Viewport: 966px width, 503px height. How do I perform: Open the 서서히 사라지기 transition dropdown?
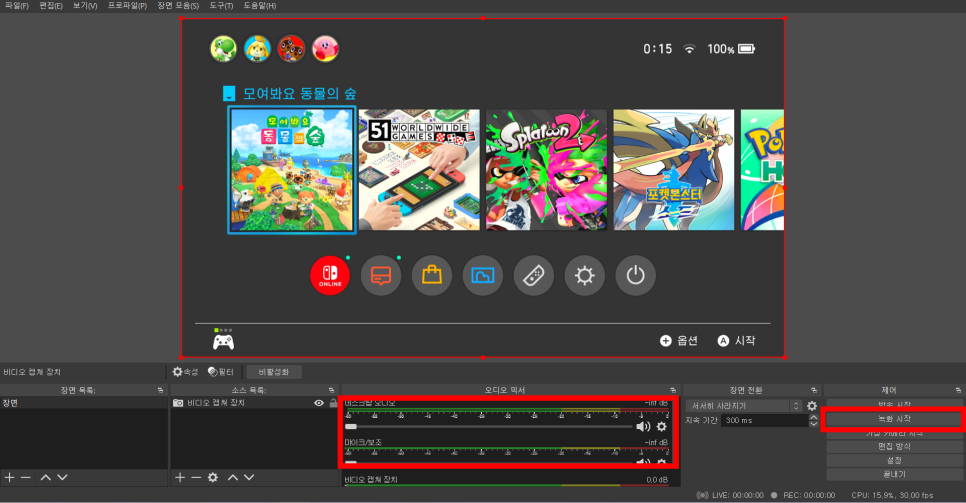[x=744, y=406]
